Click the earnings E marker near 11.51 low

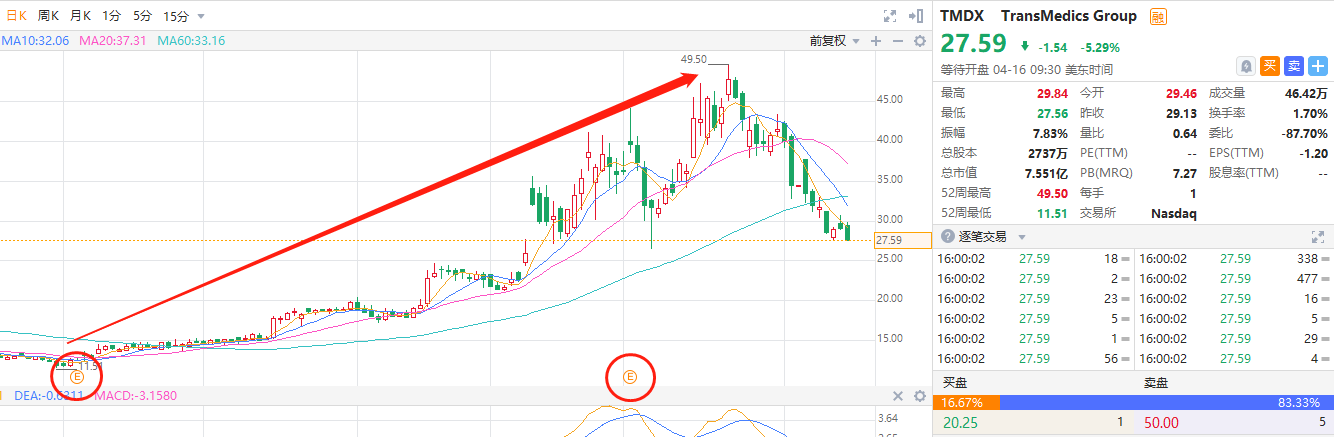(76, 377)
